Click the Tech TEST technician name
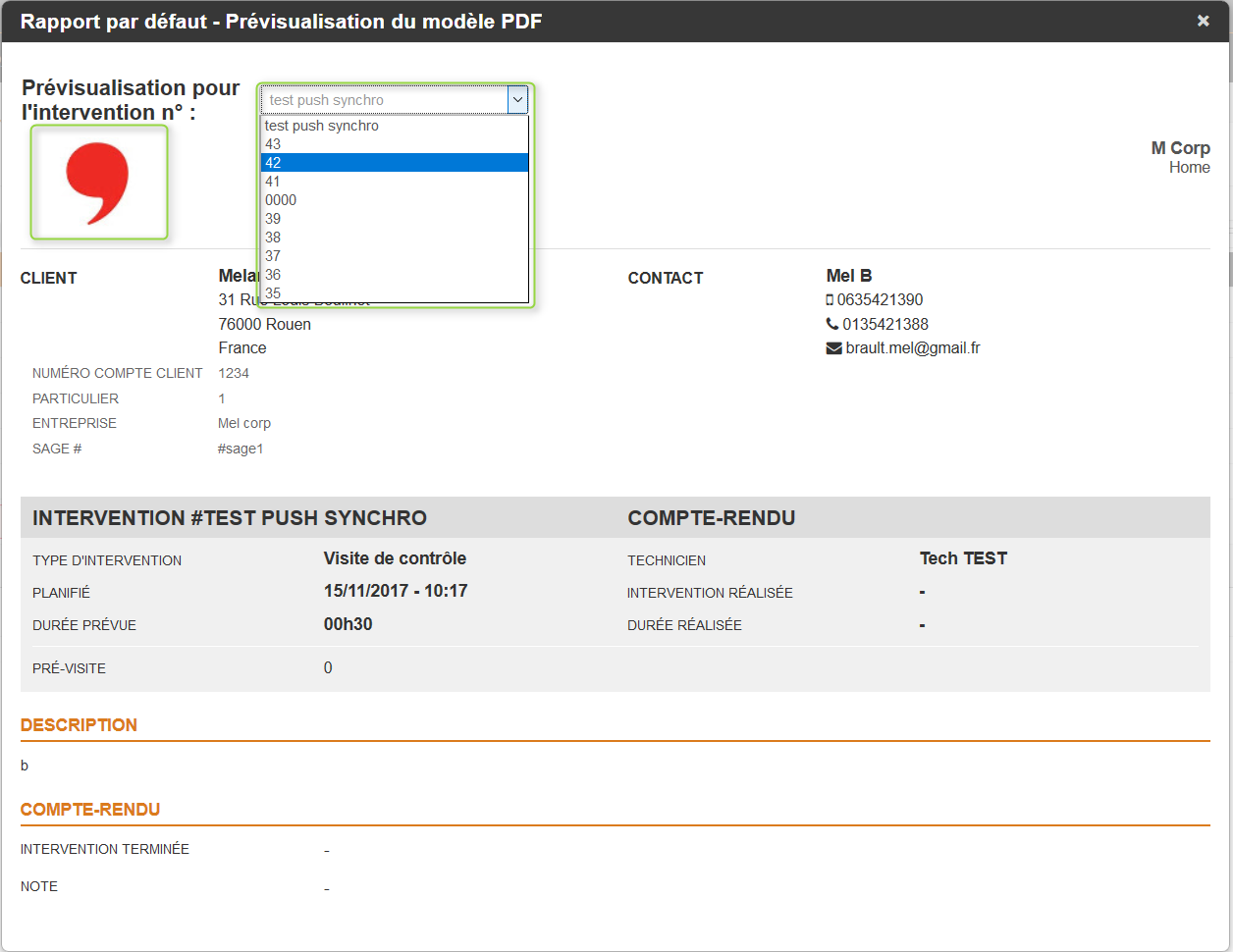This screenshot has height=952, width=1233. (963, 558)
